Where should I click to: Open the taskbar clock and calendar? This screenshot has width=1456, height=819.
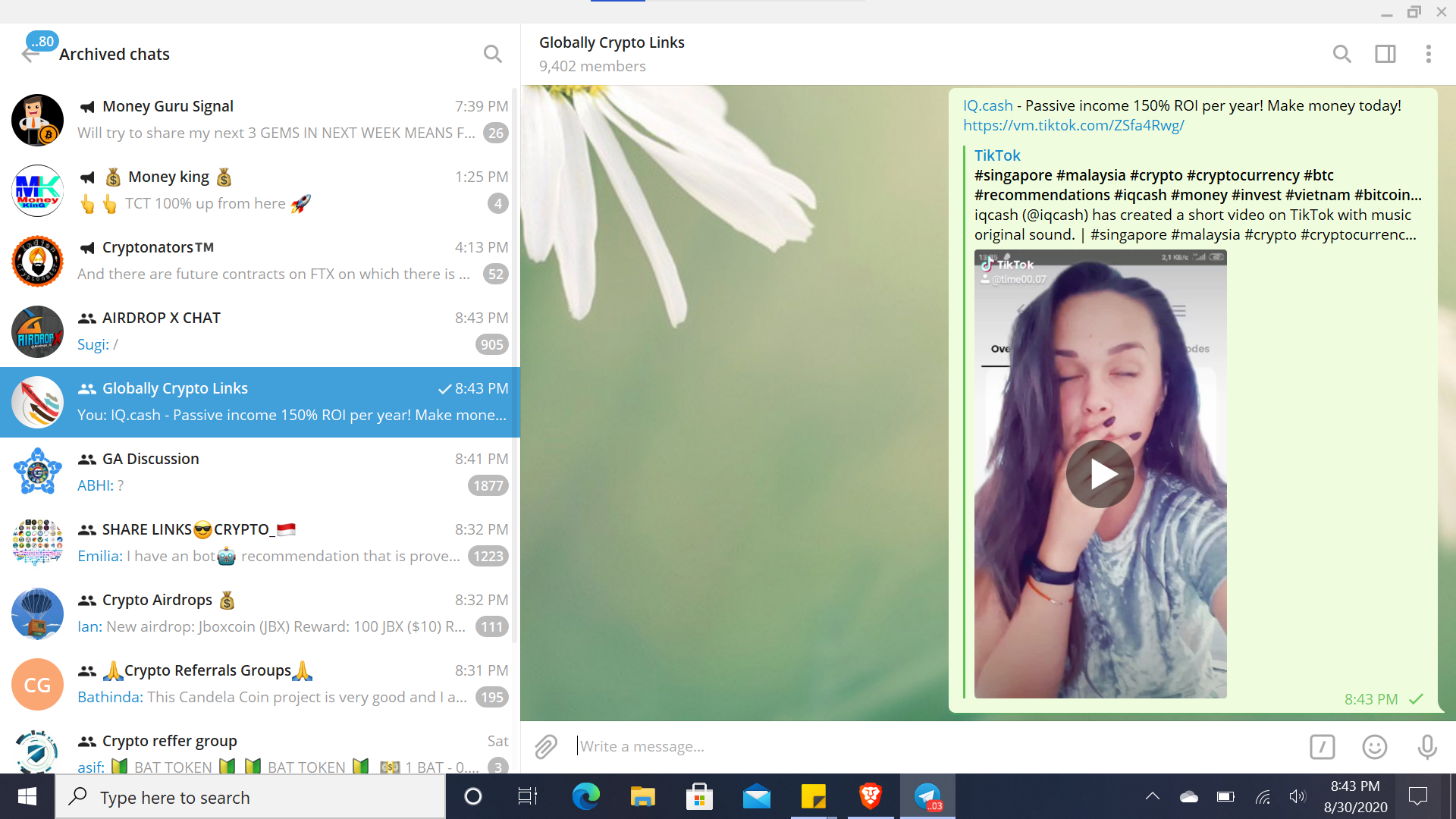(x=1356, y=796)
